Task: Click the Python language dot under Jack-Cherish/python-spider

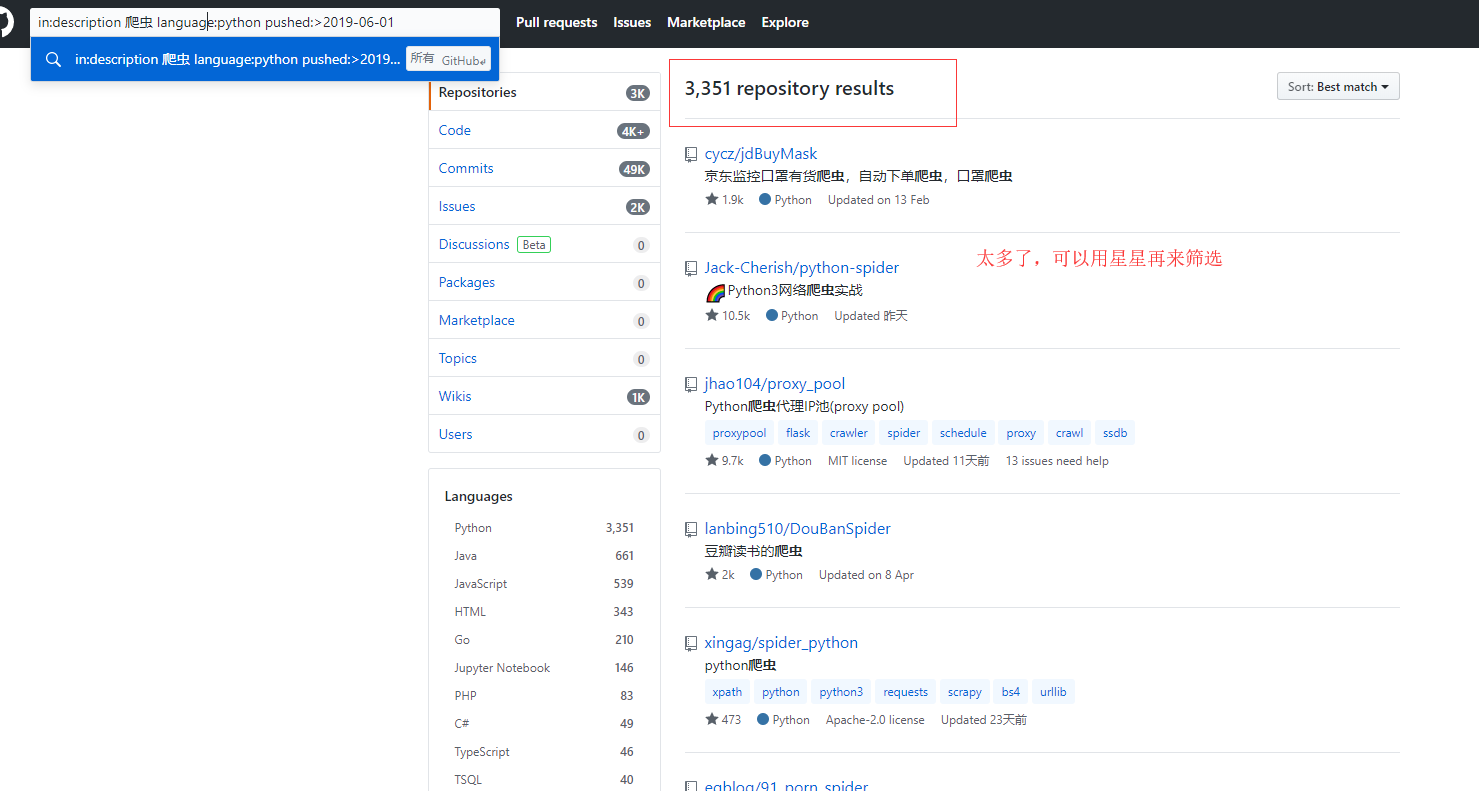Action: 772,316
